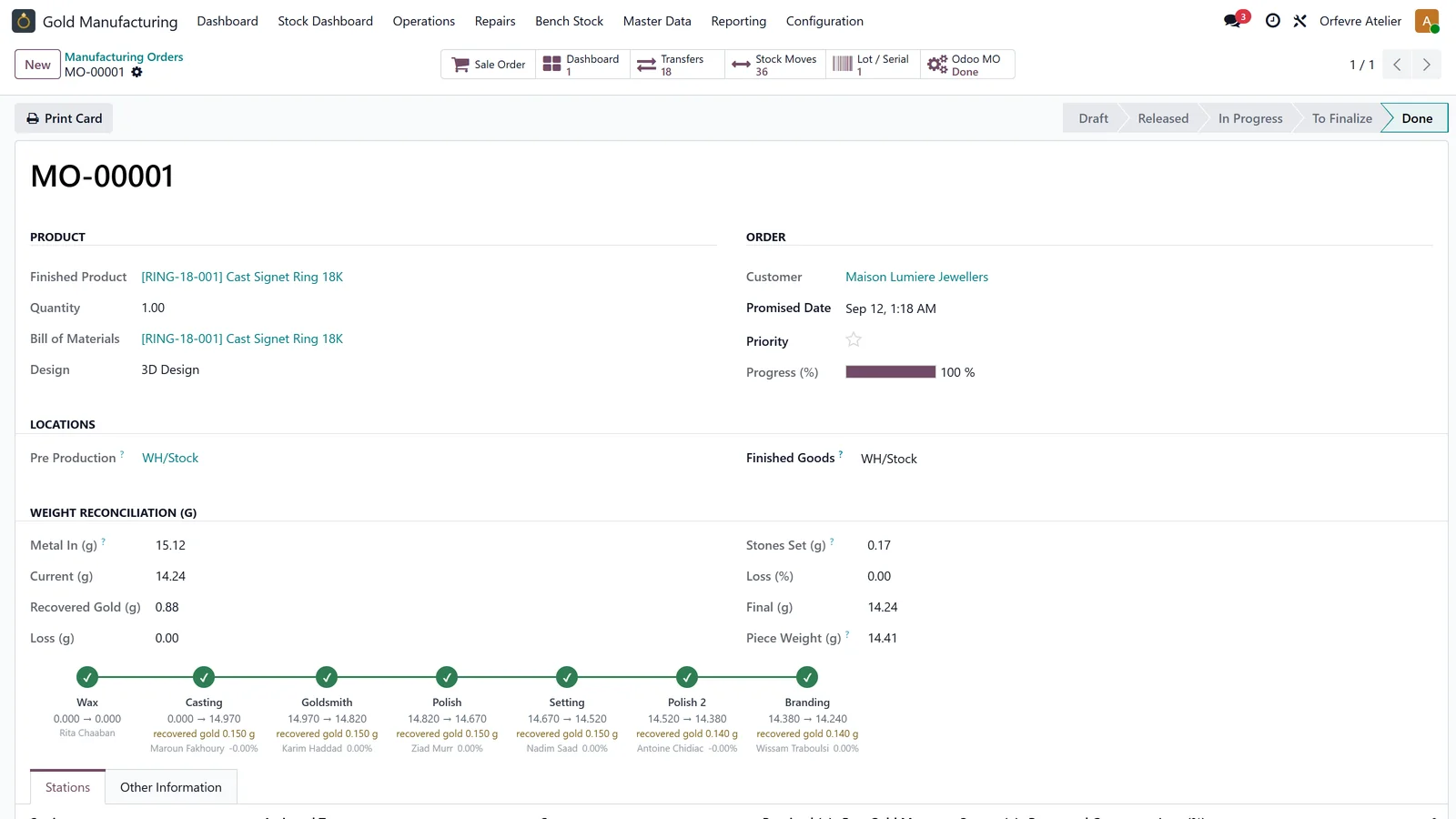Select the Stations tab
Image resolution: width=1456 pixels, height=819 pixels.
coord(68,787)
